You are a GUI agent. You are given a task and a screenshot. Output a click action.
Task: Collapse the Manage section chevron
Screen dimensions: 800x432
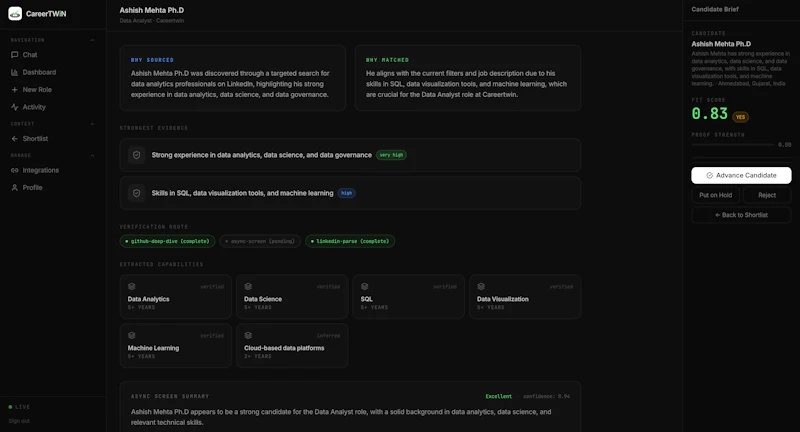(x=92, y=155)
